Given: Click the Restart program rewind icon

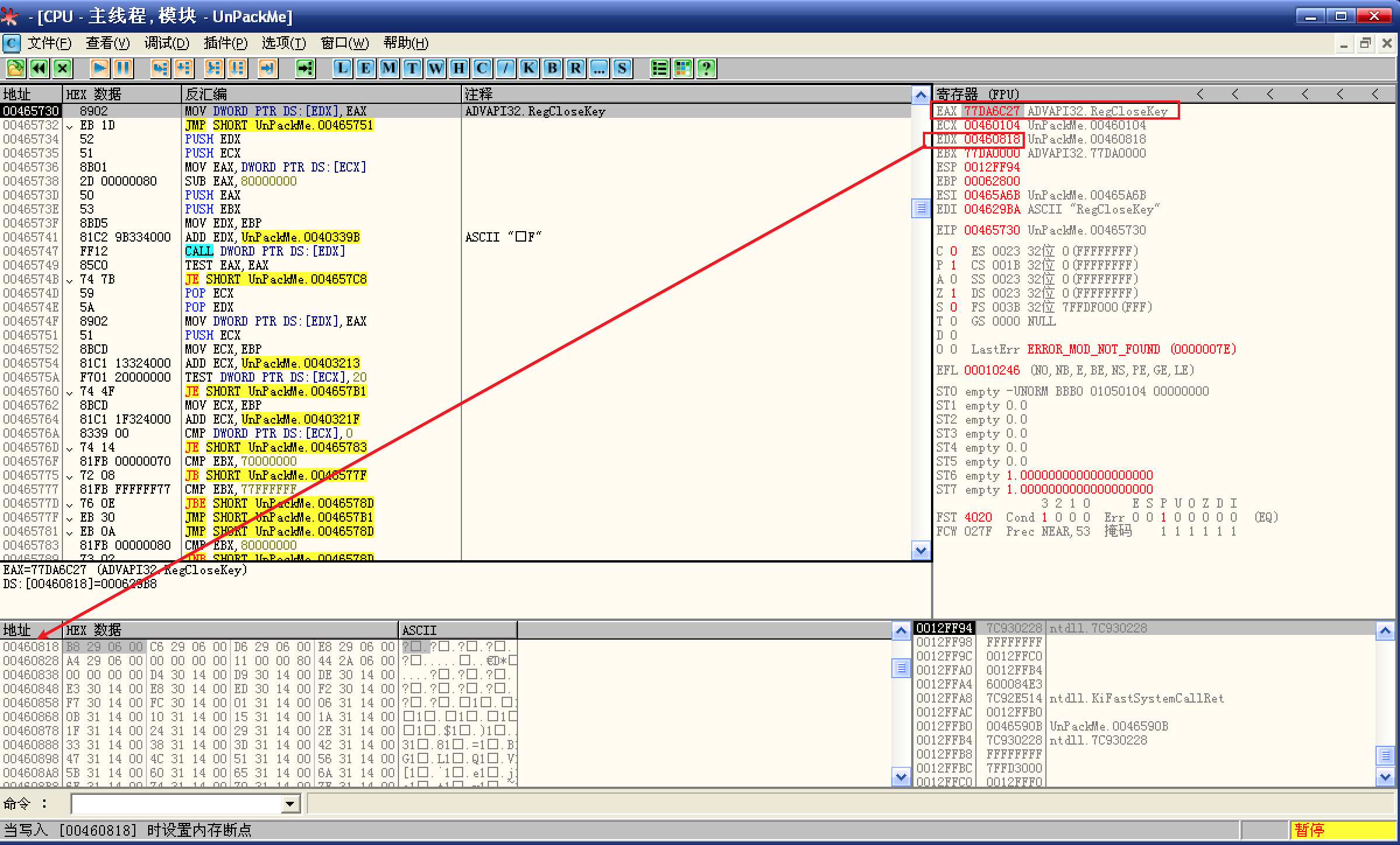Looking at the screenshot, I should click(x=39, y=68).
